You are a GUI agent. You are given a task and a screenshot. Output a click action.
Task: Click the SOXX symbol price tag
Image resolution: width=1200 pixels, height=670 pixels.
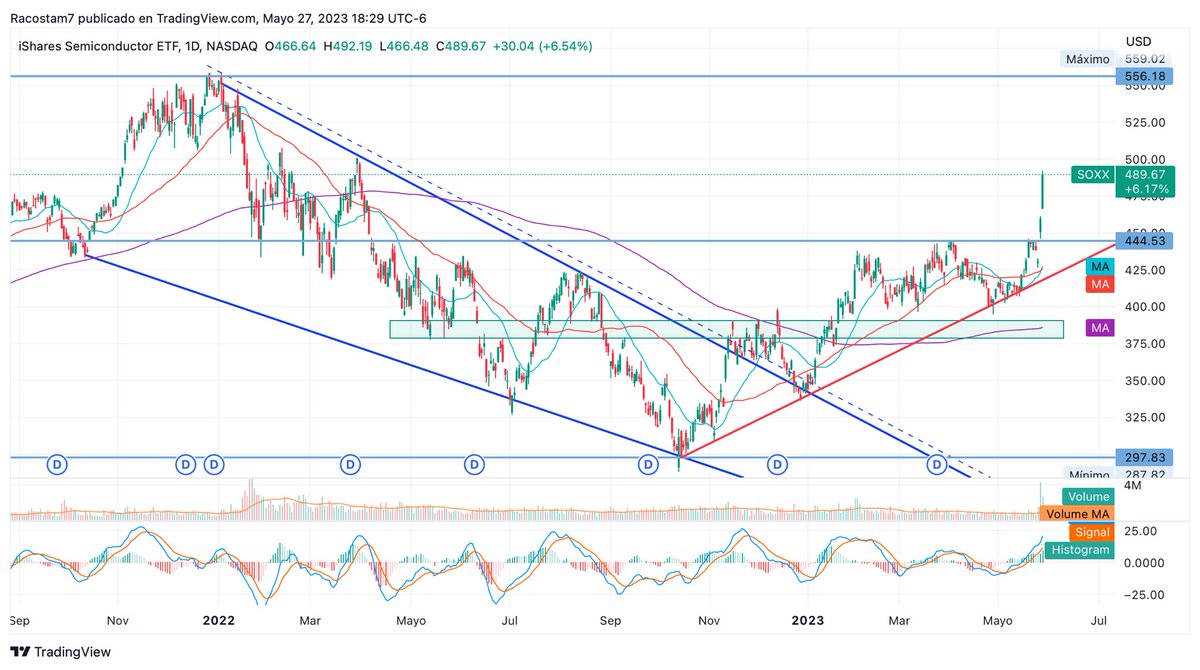click(1091, 174)
